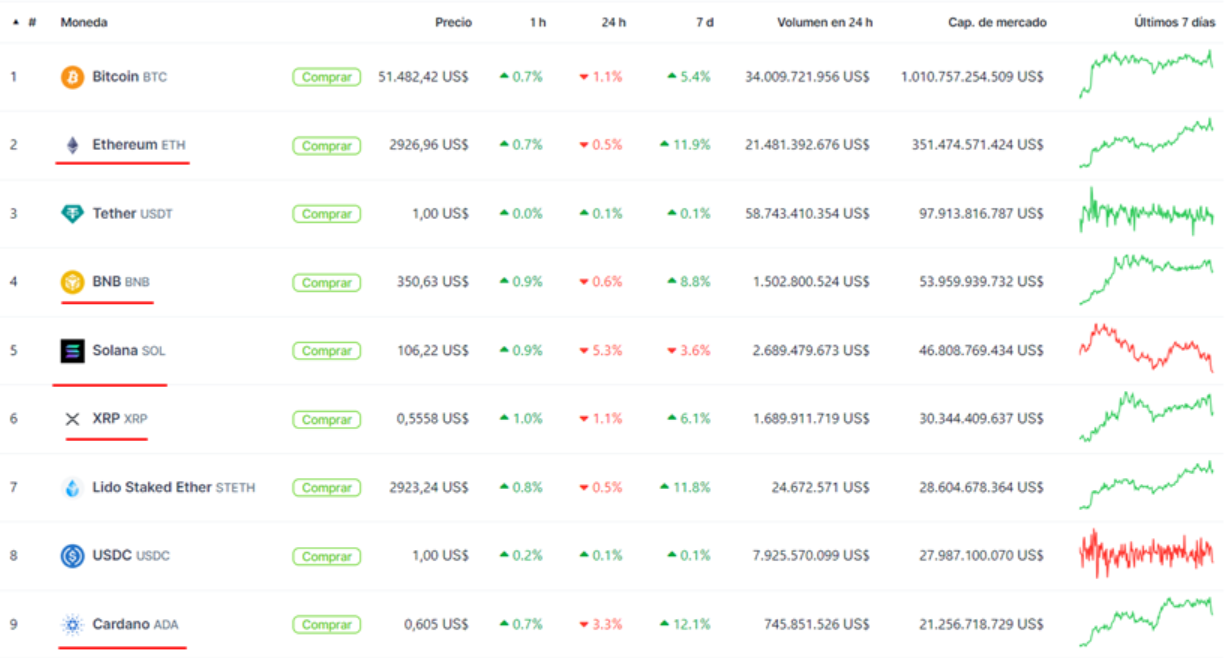Select USDC market cap 27.987.100.070 US$

982,556
